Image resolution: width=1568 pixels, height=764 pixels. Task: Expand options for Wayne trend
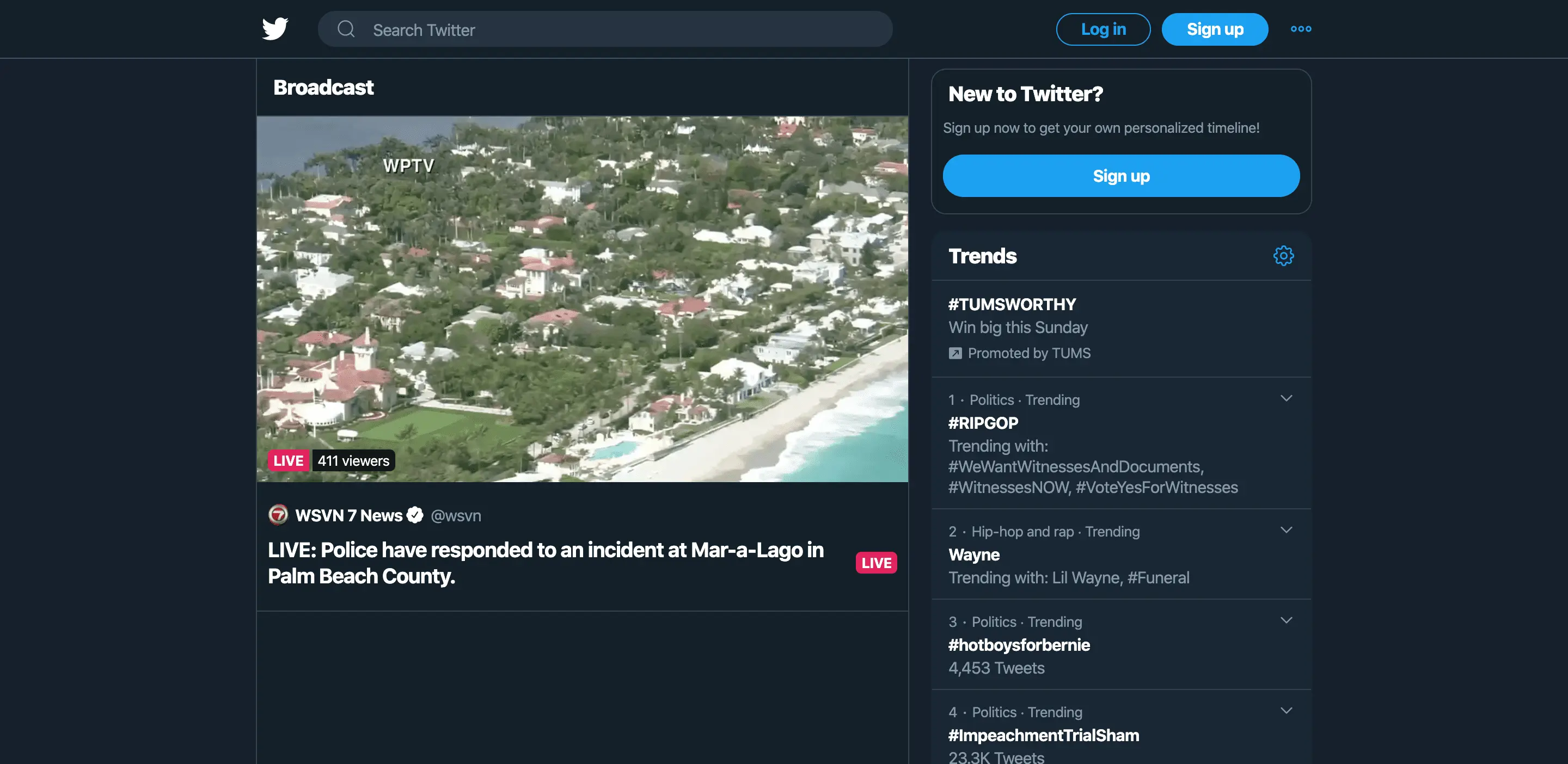(x=1285, y=530)
